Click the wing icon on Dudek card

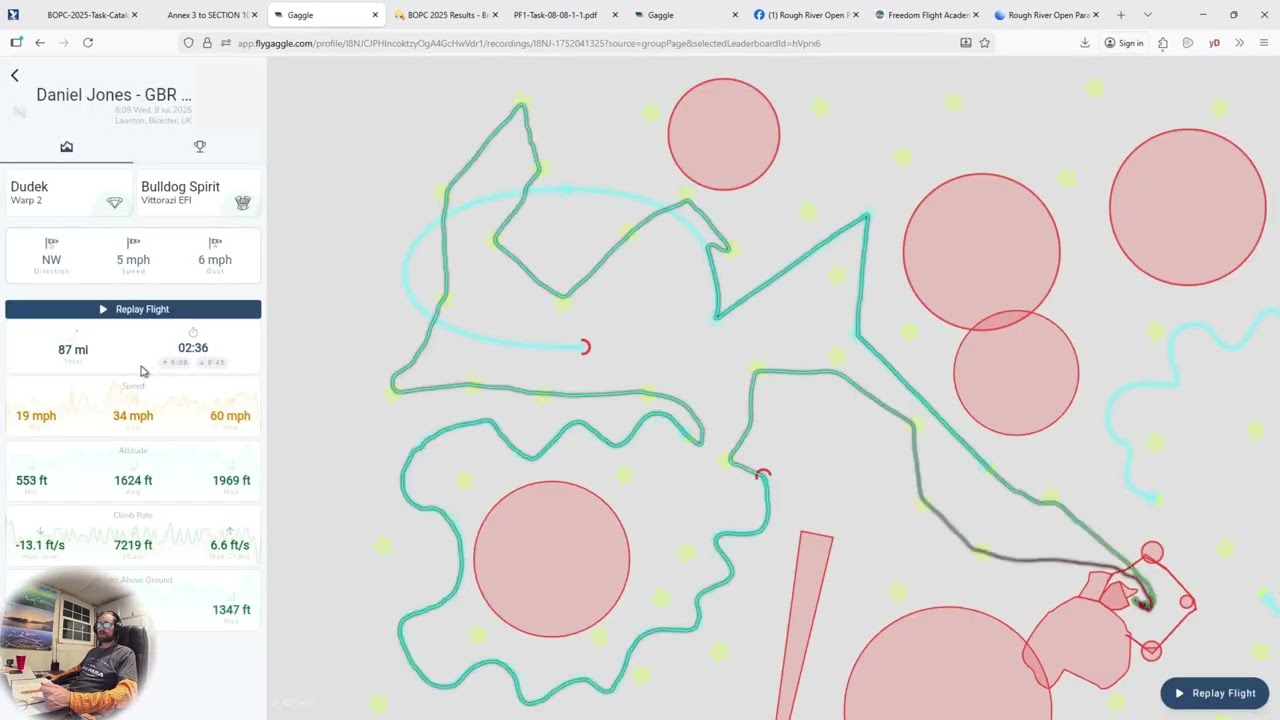point(114,203)
